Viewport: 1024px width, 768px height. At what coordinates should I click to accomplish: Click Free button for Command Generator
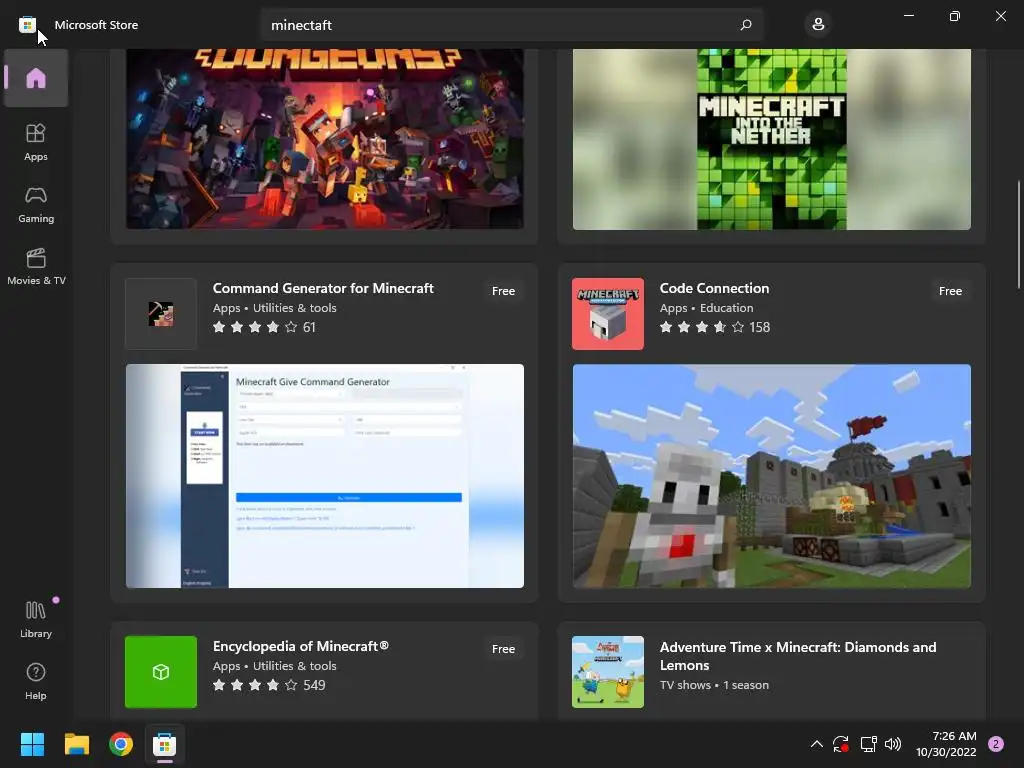tap(504, 291)
